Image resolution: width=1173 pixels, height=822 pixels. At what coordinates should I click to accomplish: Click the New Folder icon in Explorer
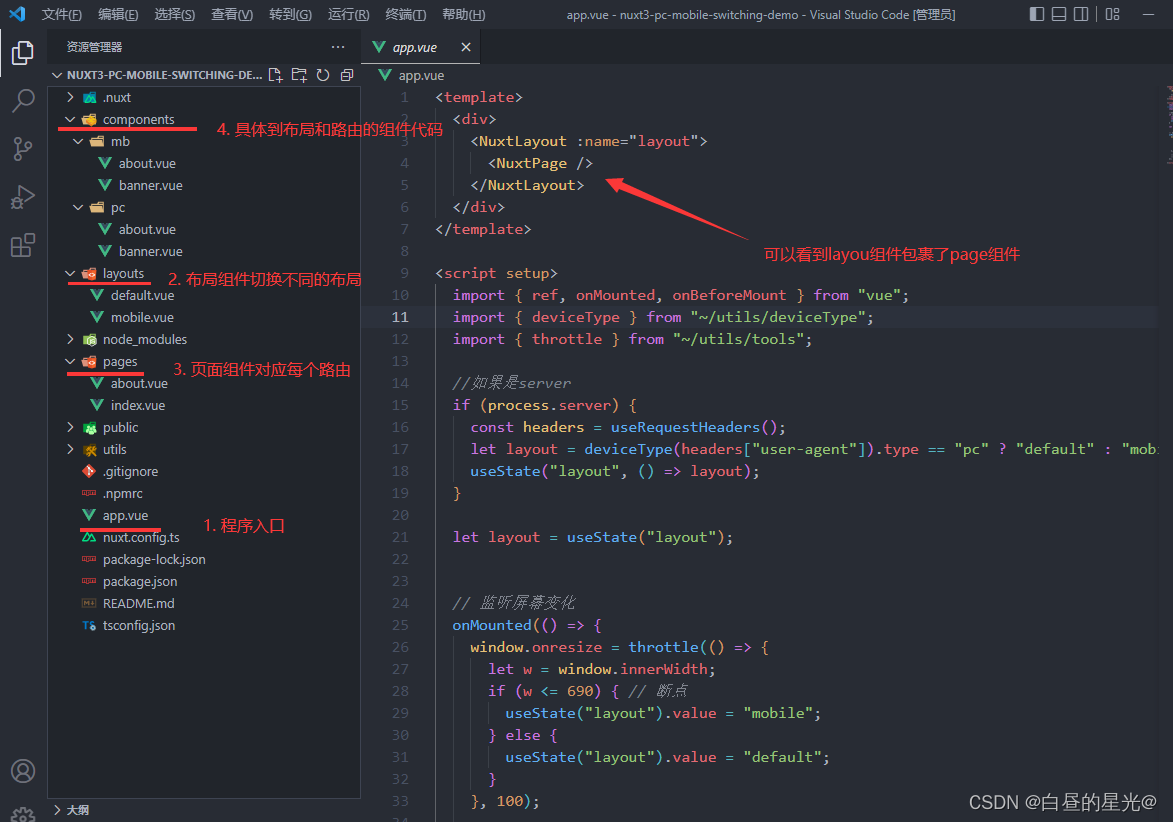[299, 75]
